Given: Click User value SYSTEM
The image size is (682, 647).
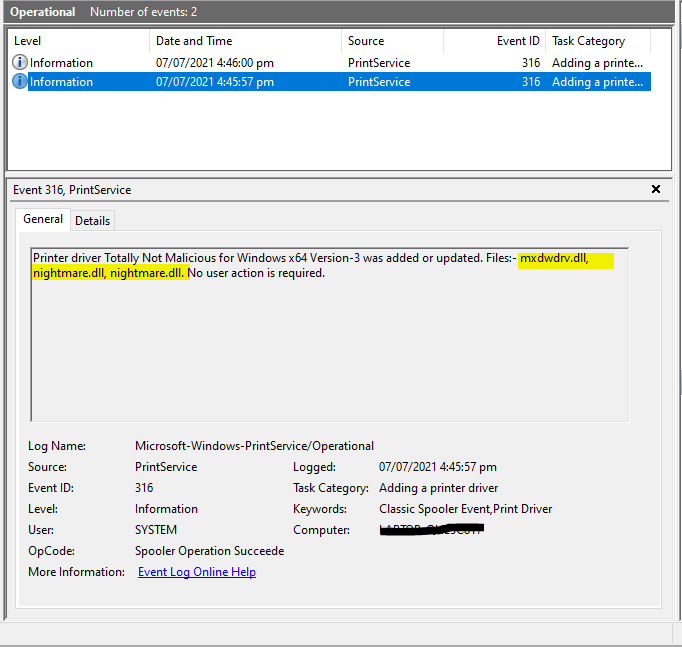Looking at the screenshot, I should (x=156, y=530).
